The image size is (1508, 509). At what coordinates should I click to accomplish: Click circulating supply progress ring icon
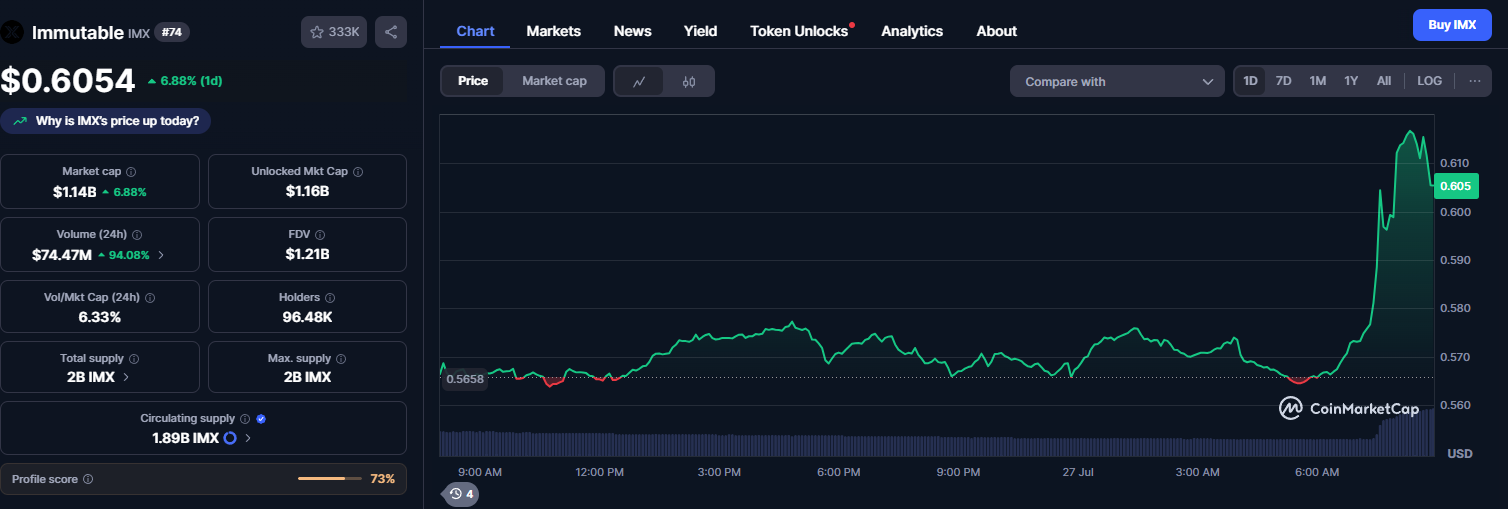(x=230, y=438)
